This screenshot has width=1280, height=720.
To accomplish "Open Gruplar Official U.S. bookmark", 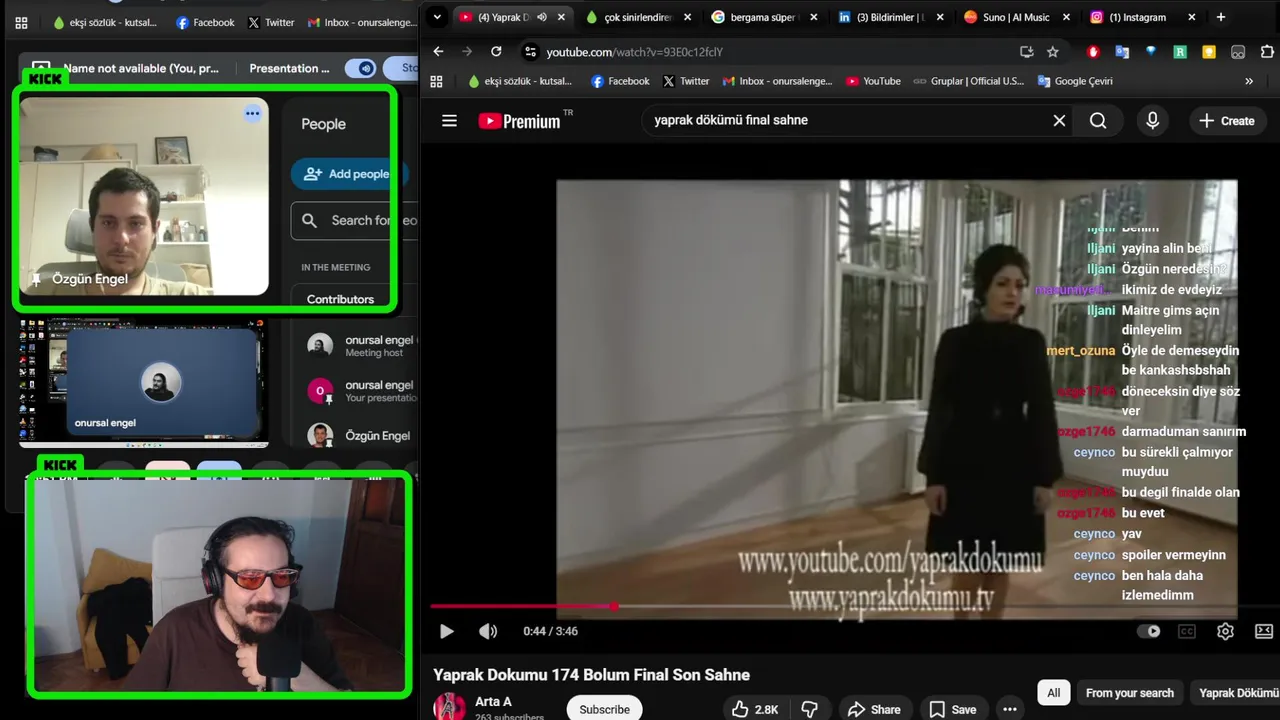I will click(x=968, y=81).
